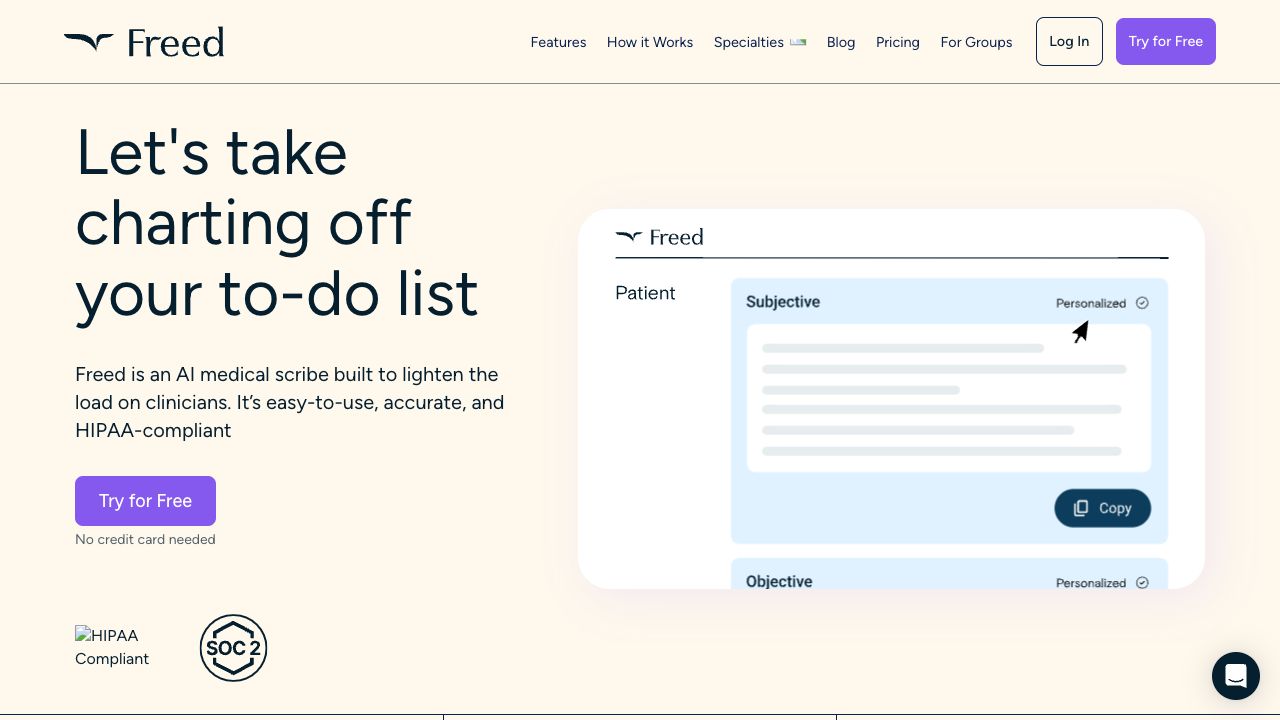Toggle the Personalized checkmark in the Subjective section

point(1142,303)
